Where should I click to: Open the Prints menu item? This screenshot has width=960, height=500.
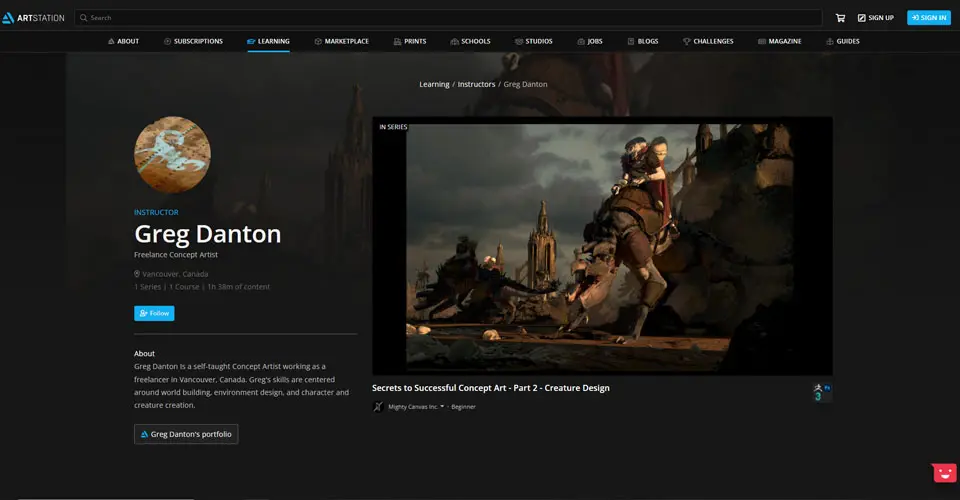[410, 41]
